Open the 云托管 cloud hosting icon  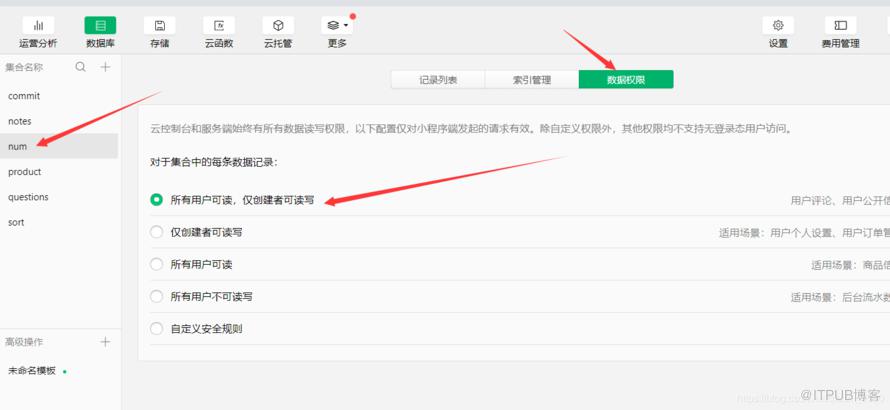coord(278,26)
